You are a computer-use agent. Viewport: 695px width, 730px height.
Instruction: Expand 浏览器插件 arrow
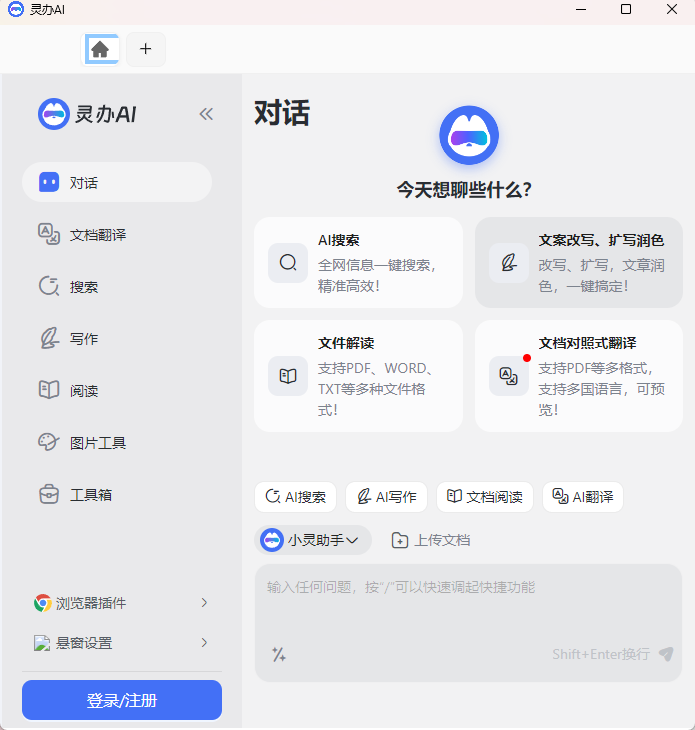tap(204, 603)
